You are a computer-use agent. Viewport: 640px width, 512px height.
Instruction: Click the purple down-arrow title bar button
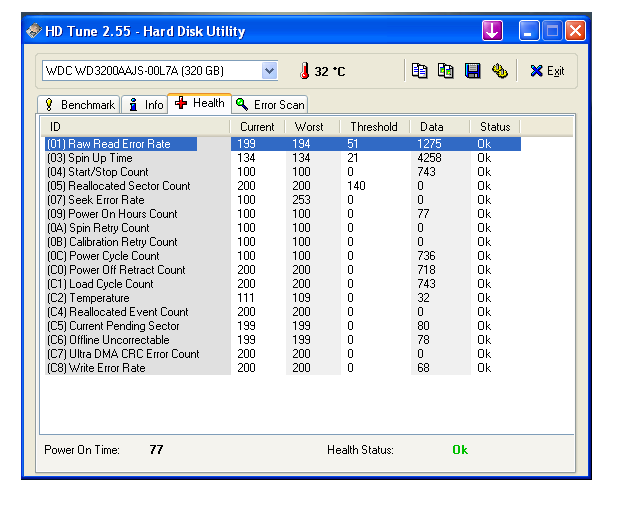(492, 31)
